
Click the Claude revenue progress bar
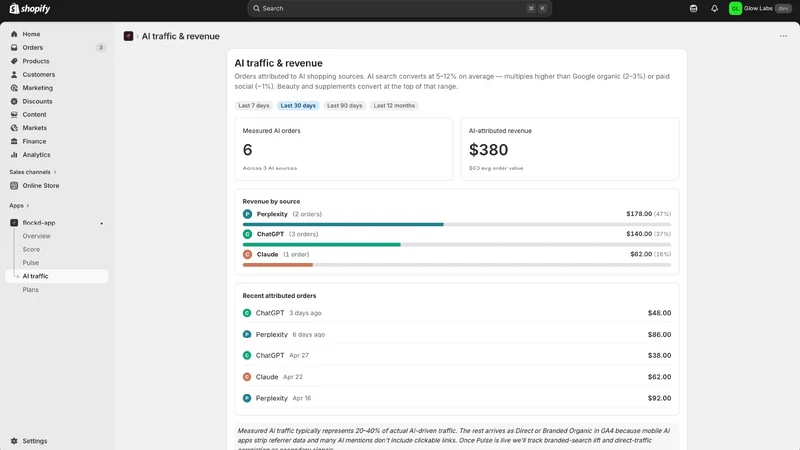457,265
